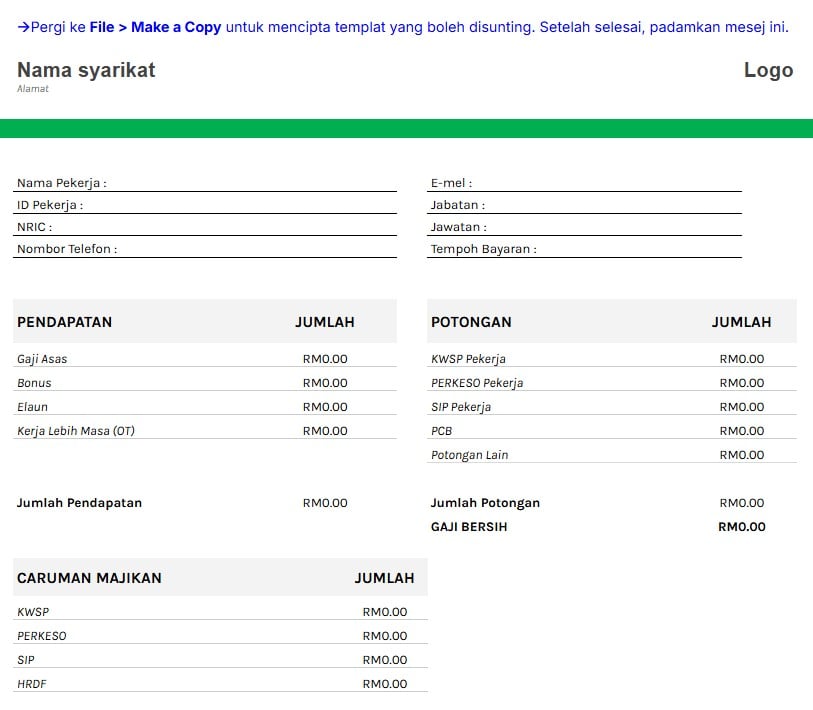Select the RM0.00 amount for Gaji Asas
This screenshot has width=813, height=710.
(325, 359)
